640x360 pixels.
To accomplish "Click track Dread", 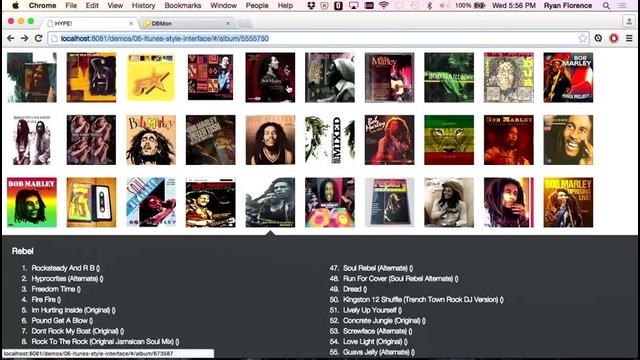I will (x=355, y=289).
